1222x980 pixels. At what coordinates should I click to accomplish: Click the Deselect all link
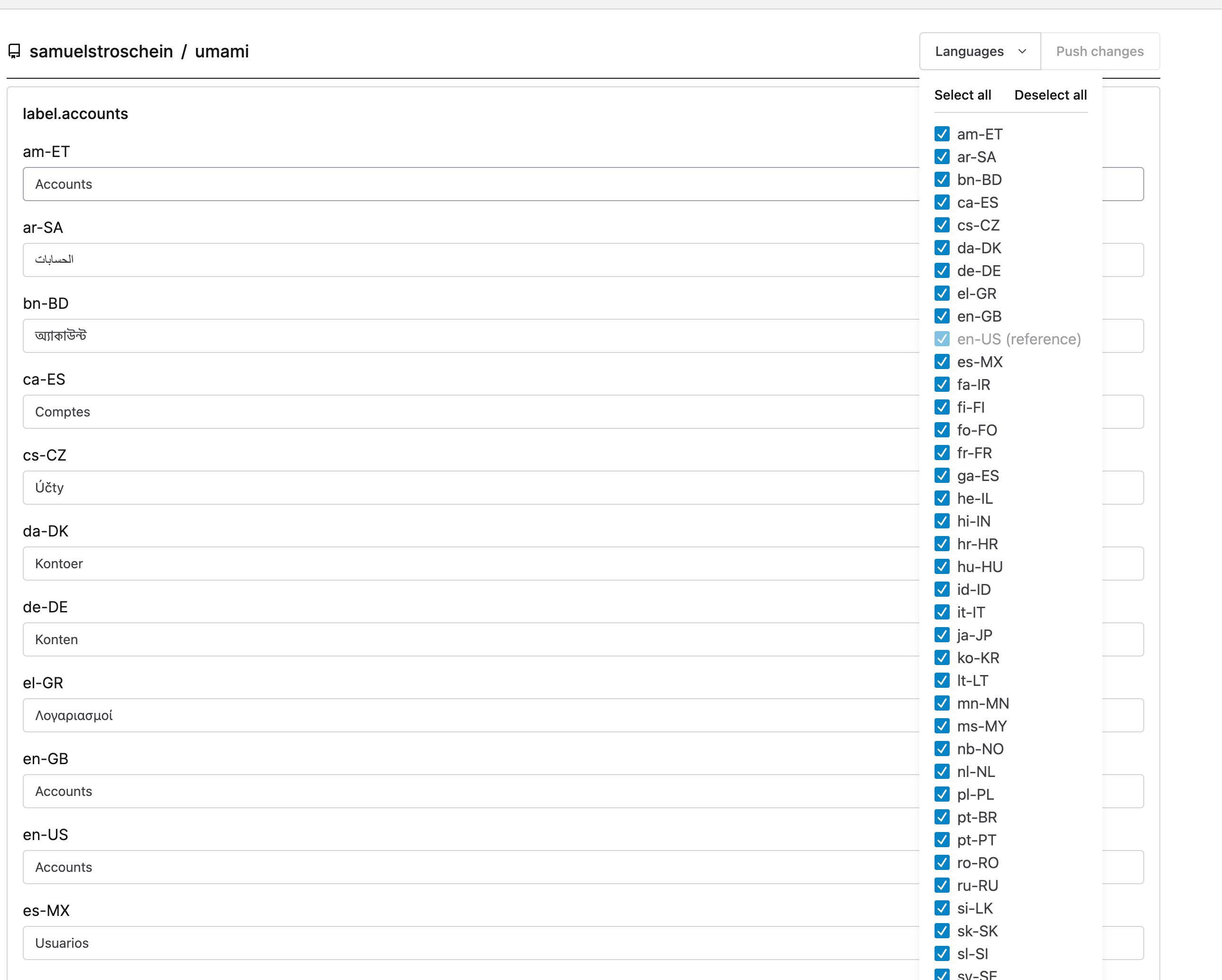pyautogui.click(x=1050, y=95)
